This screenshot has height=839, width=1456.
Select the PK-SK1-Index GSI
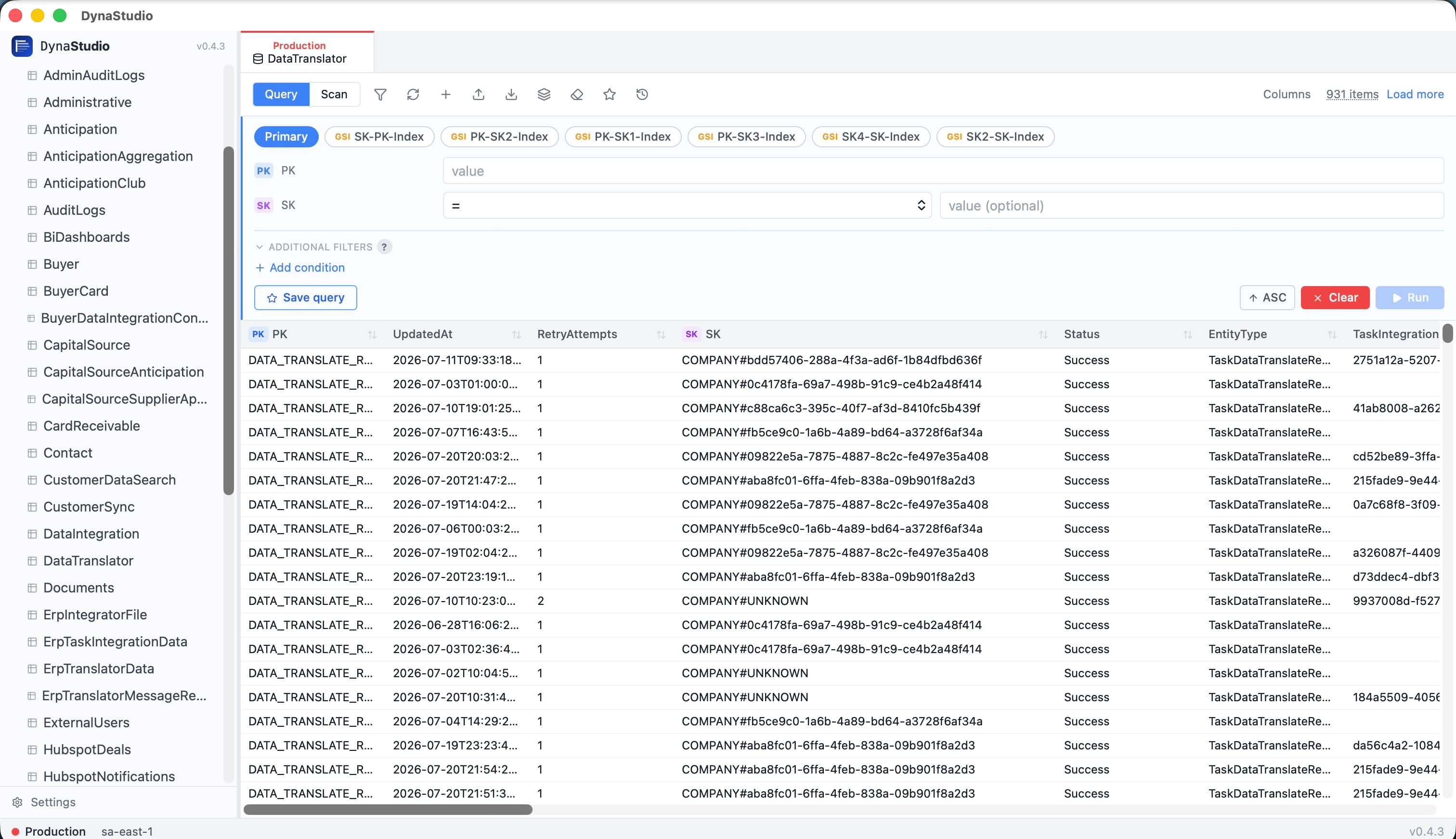click(623, 137)
